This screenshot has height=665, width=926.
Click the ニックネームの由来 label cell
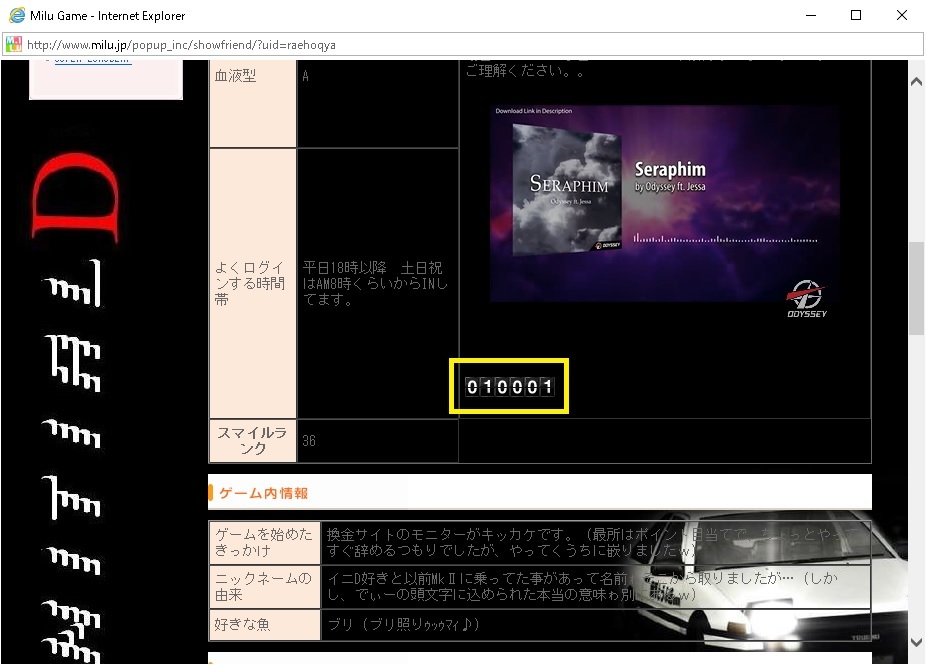point(264,586)
